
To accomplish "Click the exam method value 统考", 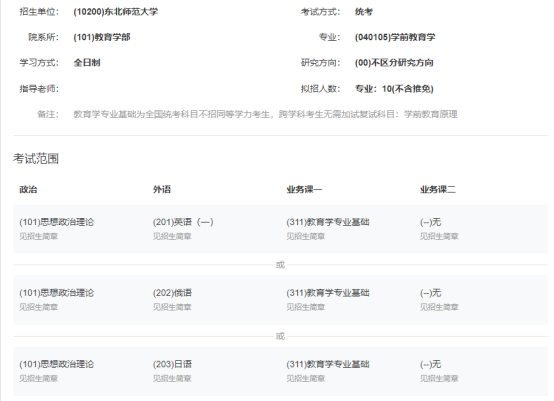I will coord(364,12).
